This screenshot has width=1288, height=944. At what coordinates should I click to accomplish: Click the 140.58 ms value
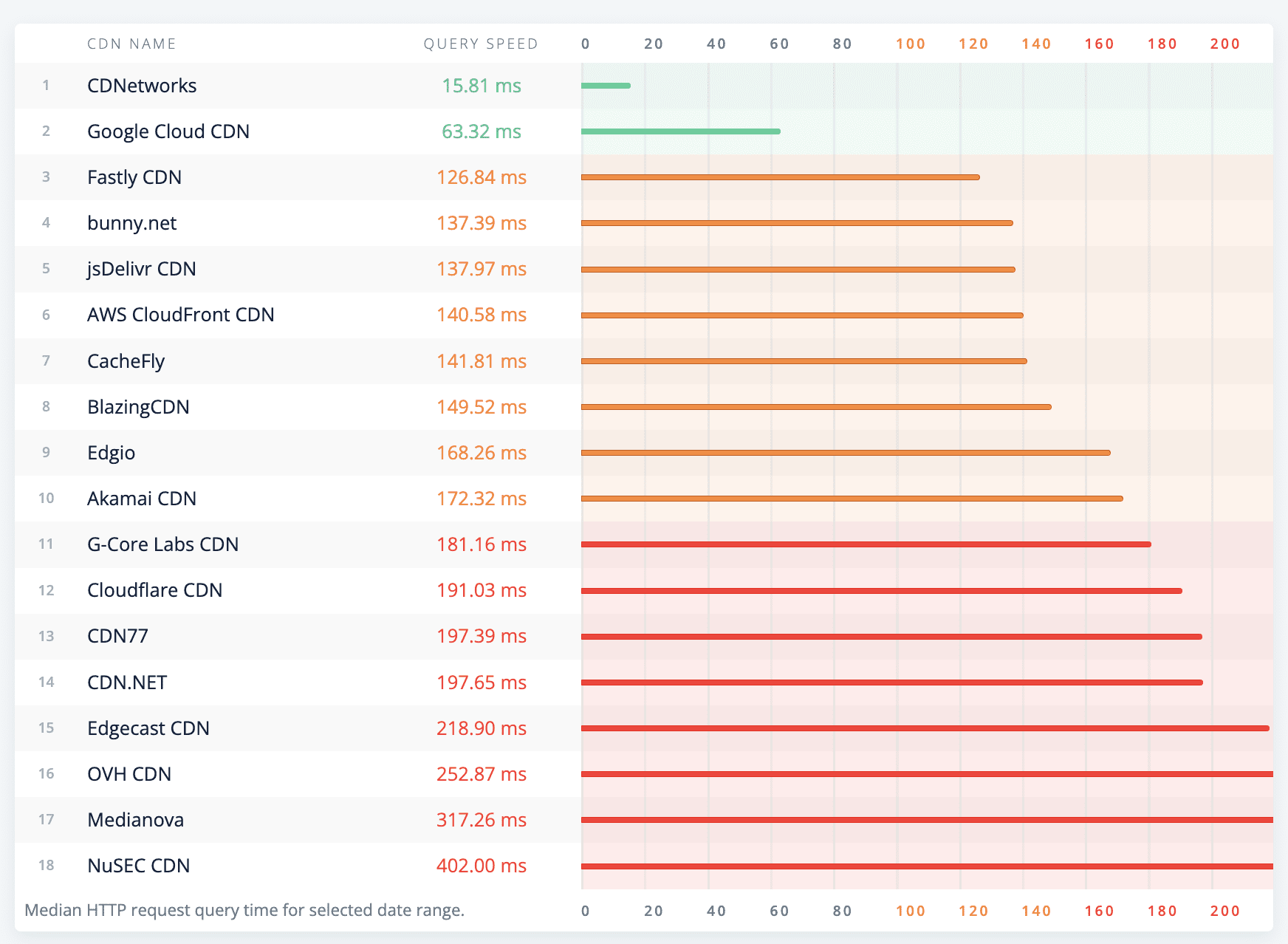click(482, 315)
